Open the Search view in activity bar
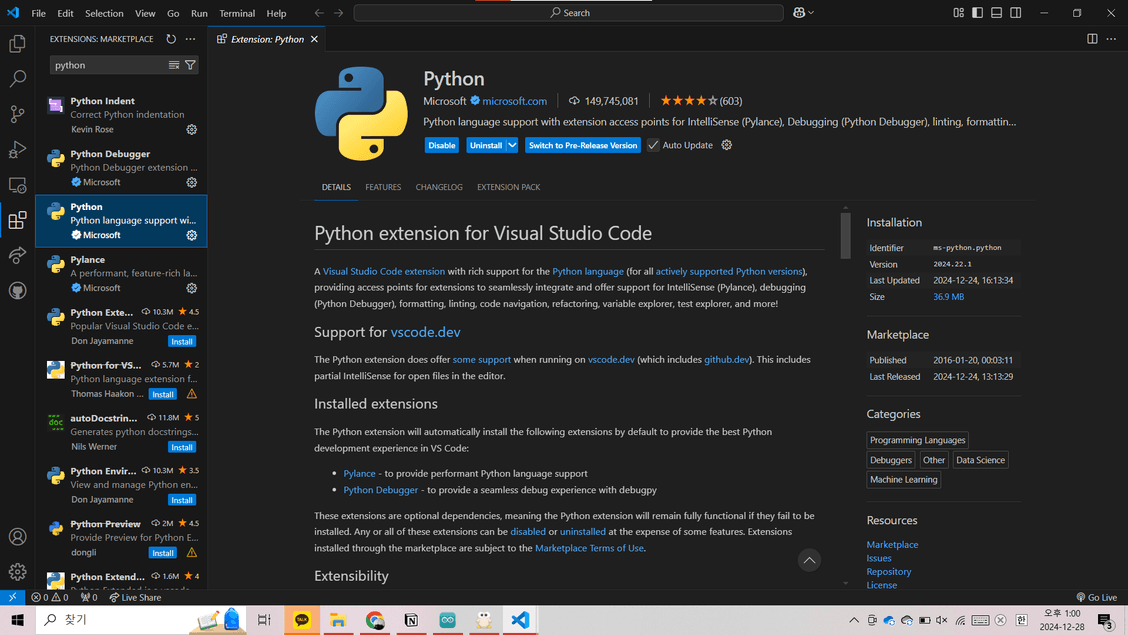The image size is (1128, 635). [17, 78]
